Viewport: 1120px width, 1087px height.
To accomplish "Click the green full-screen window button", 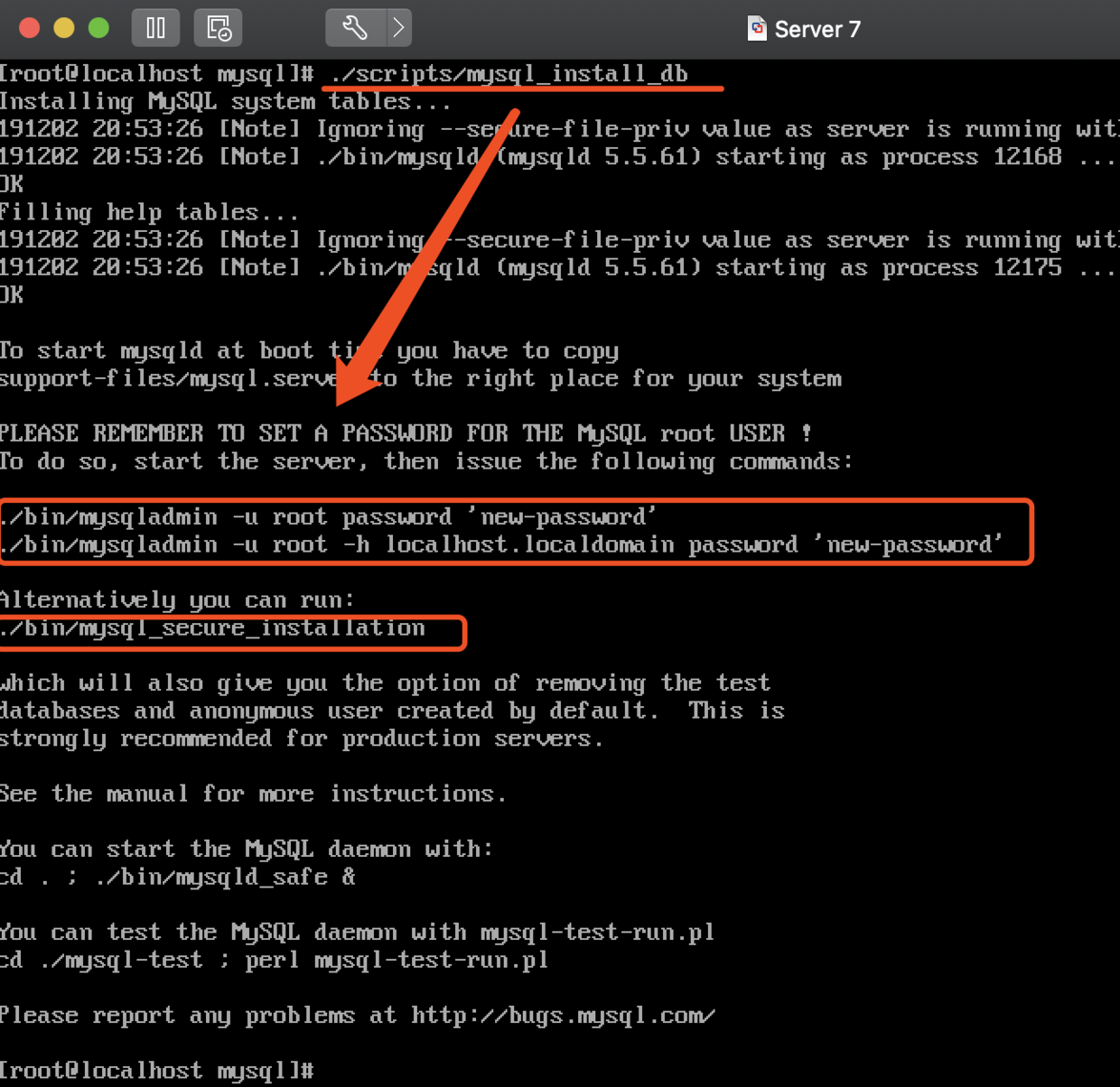I will point(98,27).
